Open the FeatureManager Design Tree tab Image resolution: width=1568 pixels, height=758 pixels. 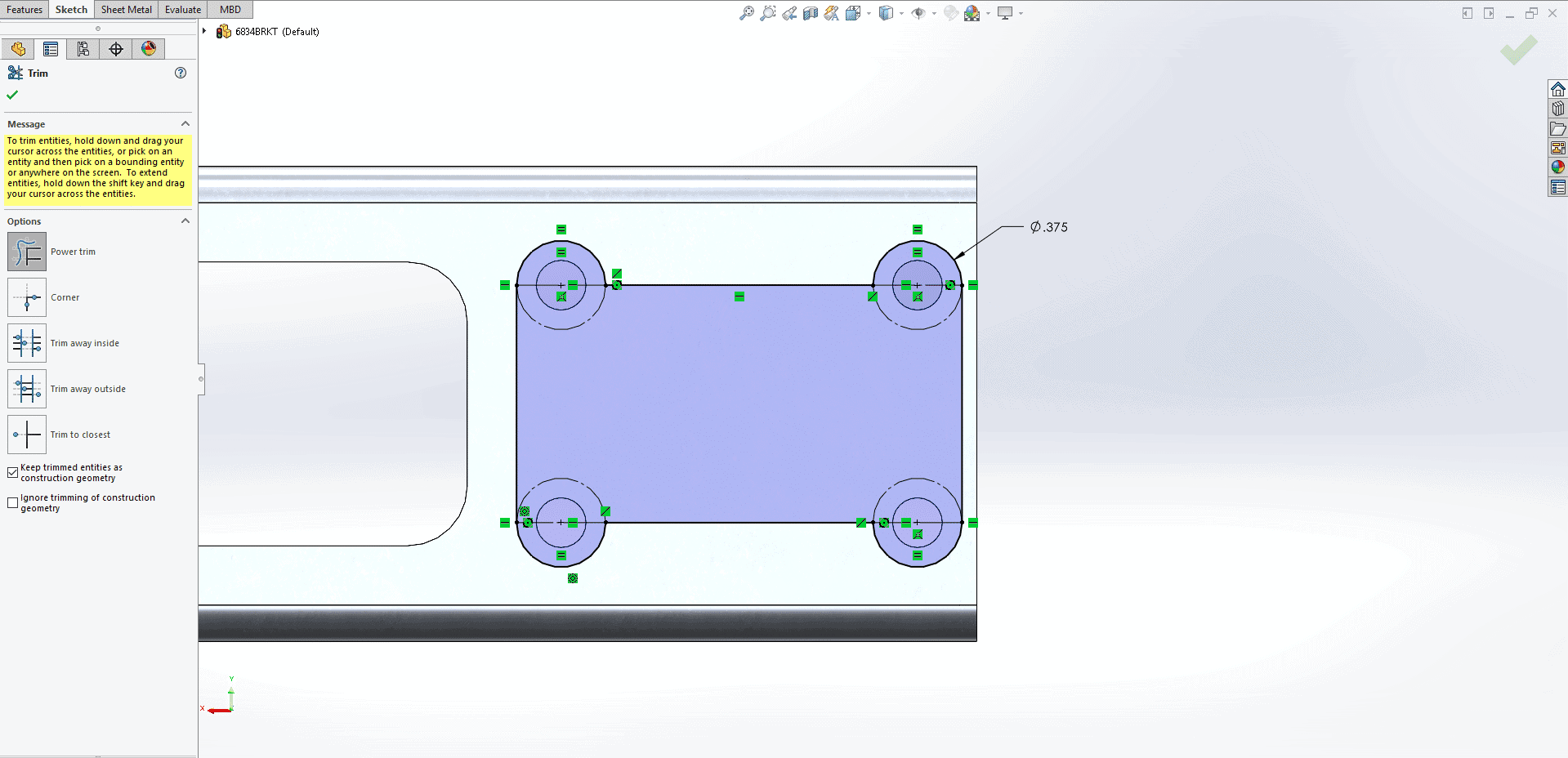tap(18, 49)
